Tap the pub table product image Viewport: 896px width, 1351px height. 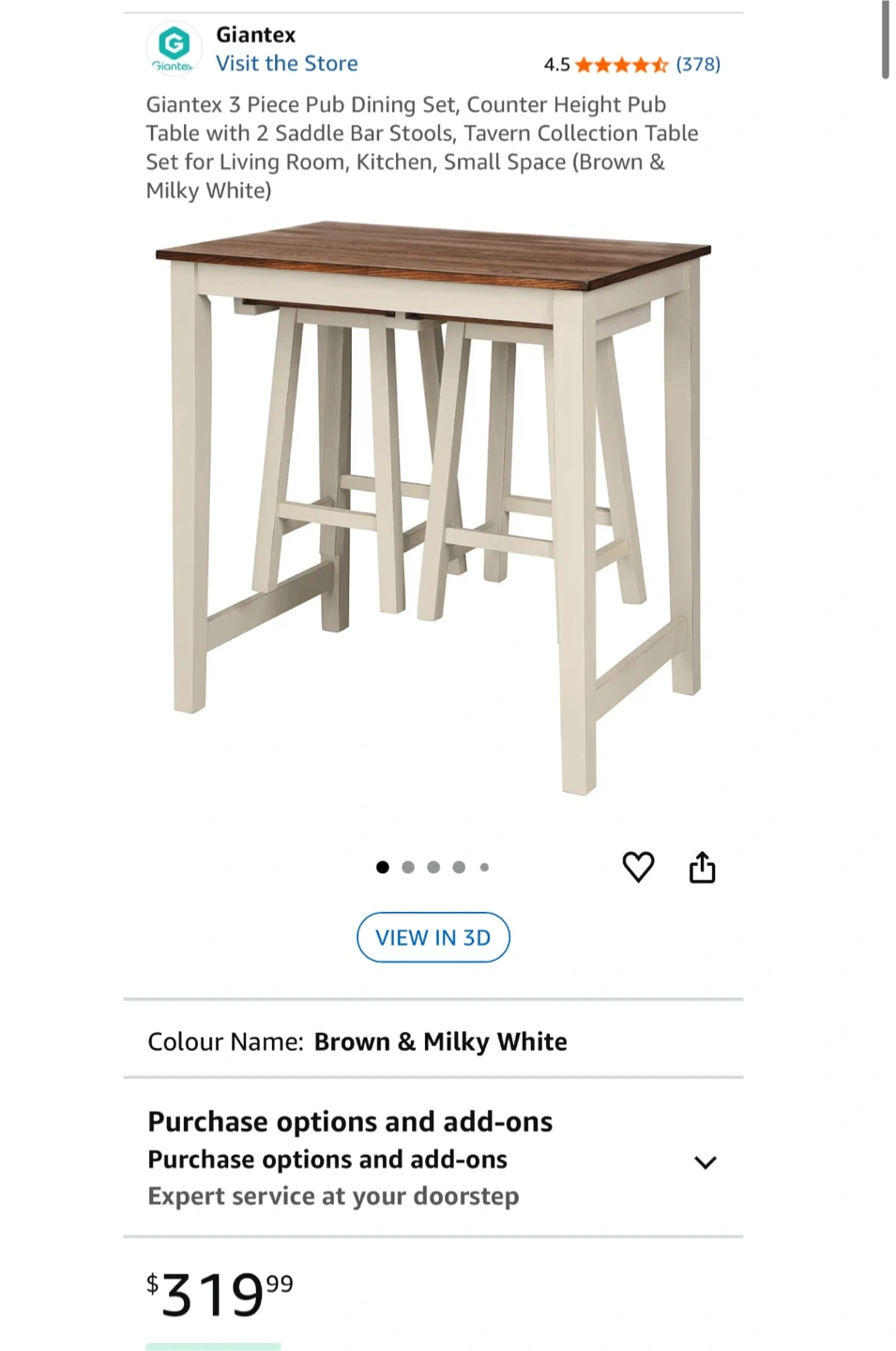pyautogui.click(x=433, y=509)
